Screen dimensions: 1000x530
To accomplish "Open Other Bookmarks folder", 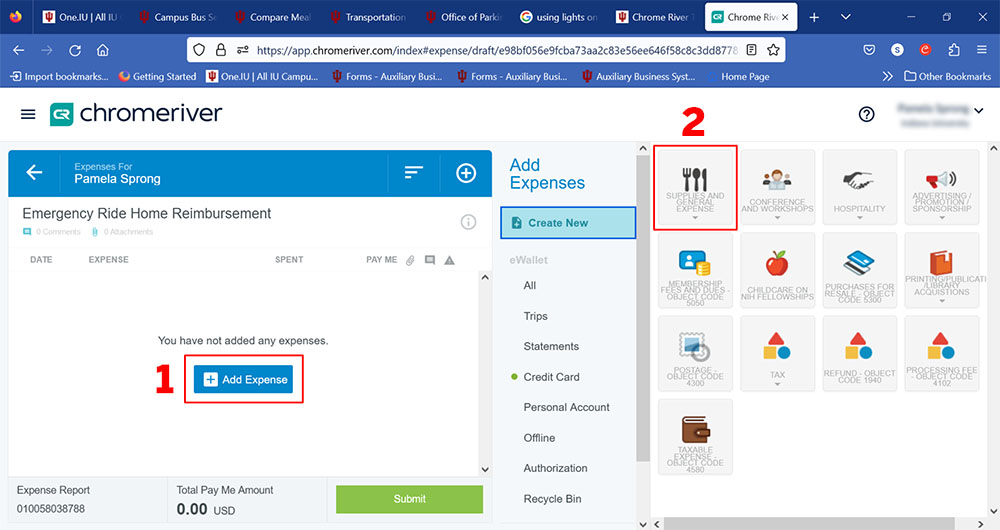I will (948, 77).
